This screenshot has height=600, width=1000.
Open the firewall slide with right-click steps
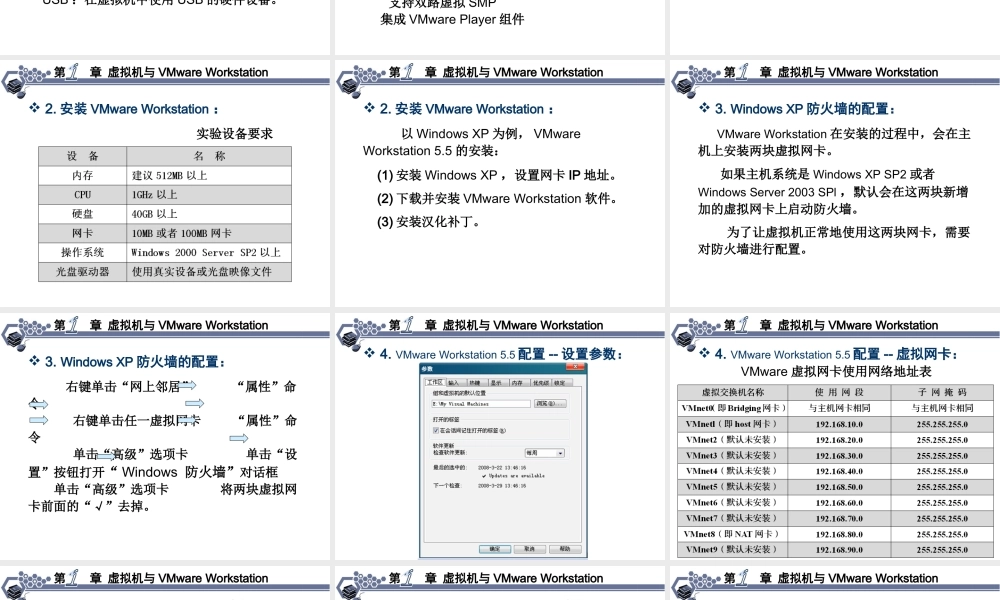pos(165,436)
